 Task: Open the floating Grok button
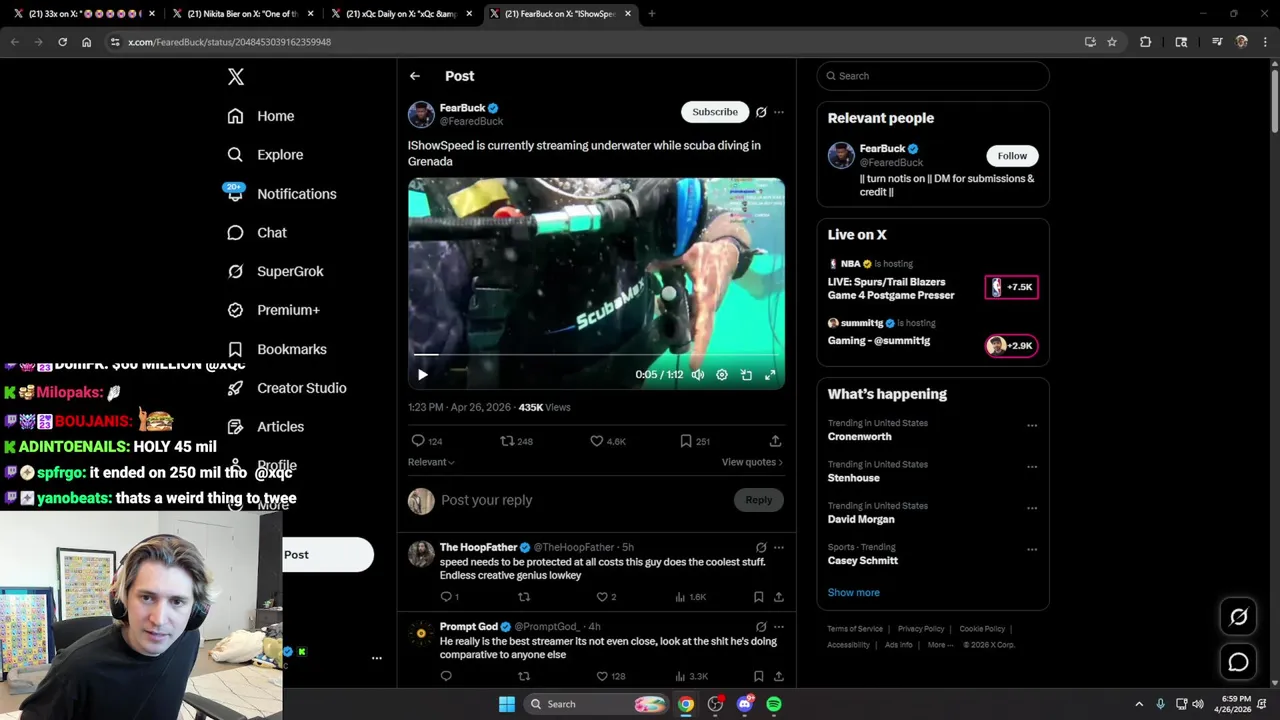[x=1238, y=617]
